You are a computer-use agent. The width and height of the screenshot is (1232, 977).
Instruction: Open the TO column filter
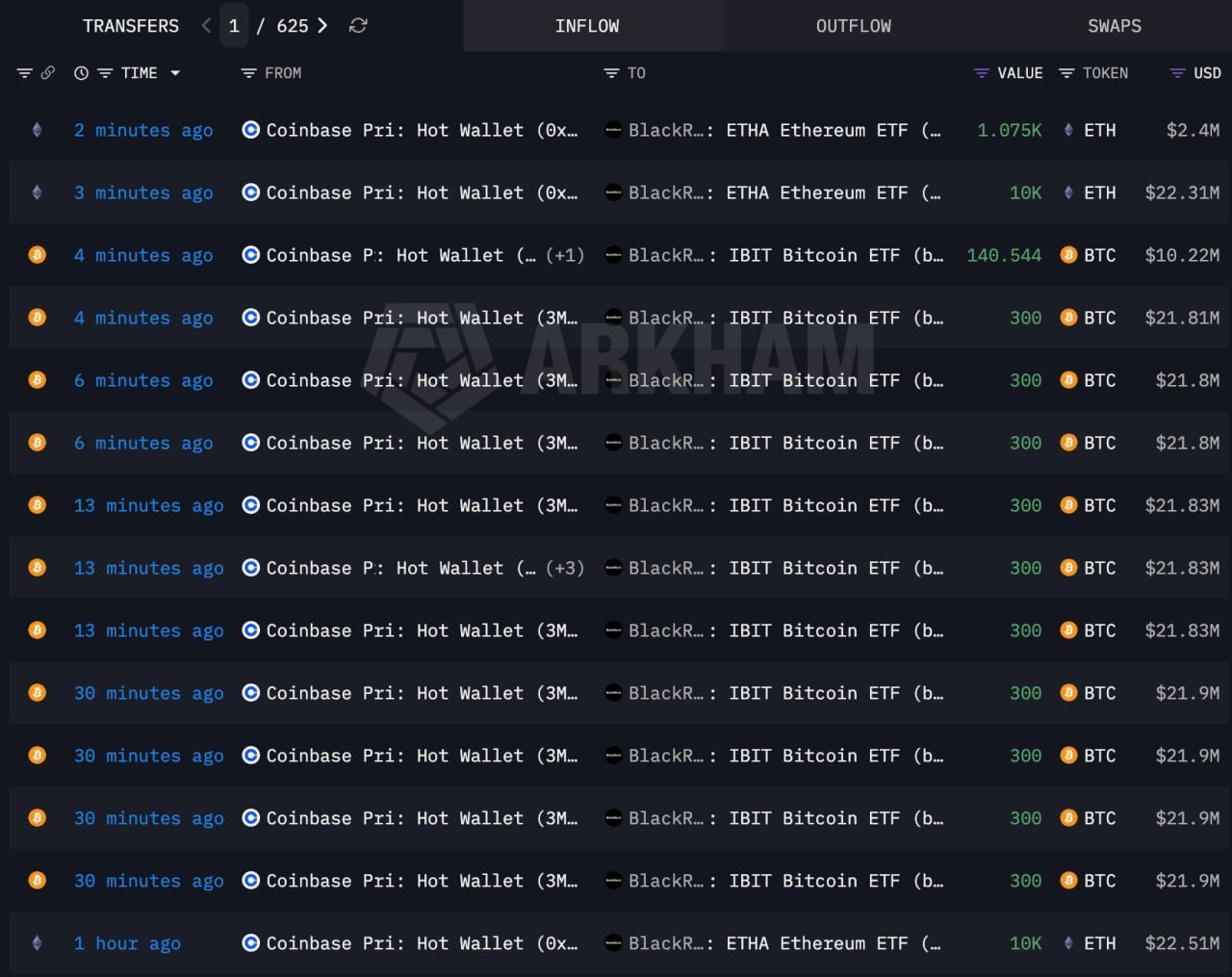tap(611, 73)
